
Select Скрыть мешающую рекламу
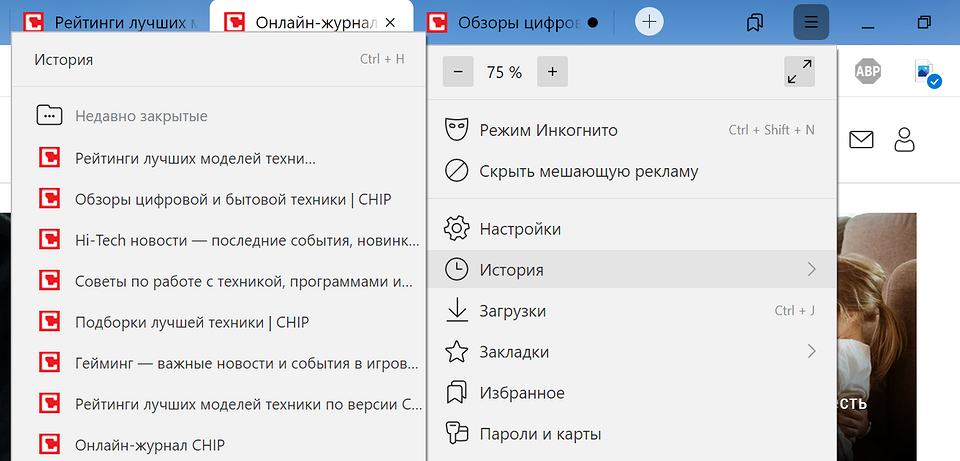point(588,171)
